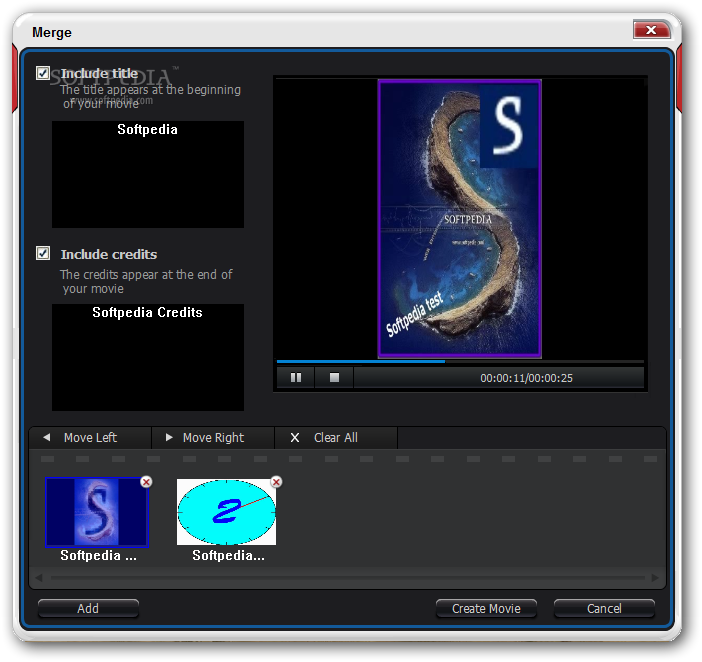Image resolution: width=702 pixels, height=662 pixels.
Task: Click the storyboard scroll left arrow
Action: [39, 577]
